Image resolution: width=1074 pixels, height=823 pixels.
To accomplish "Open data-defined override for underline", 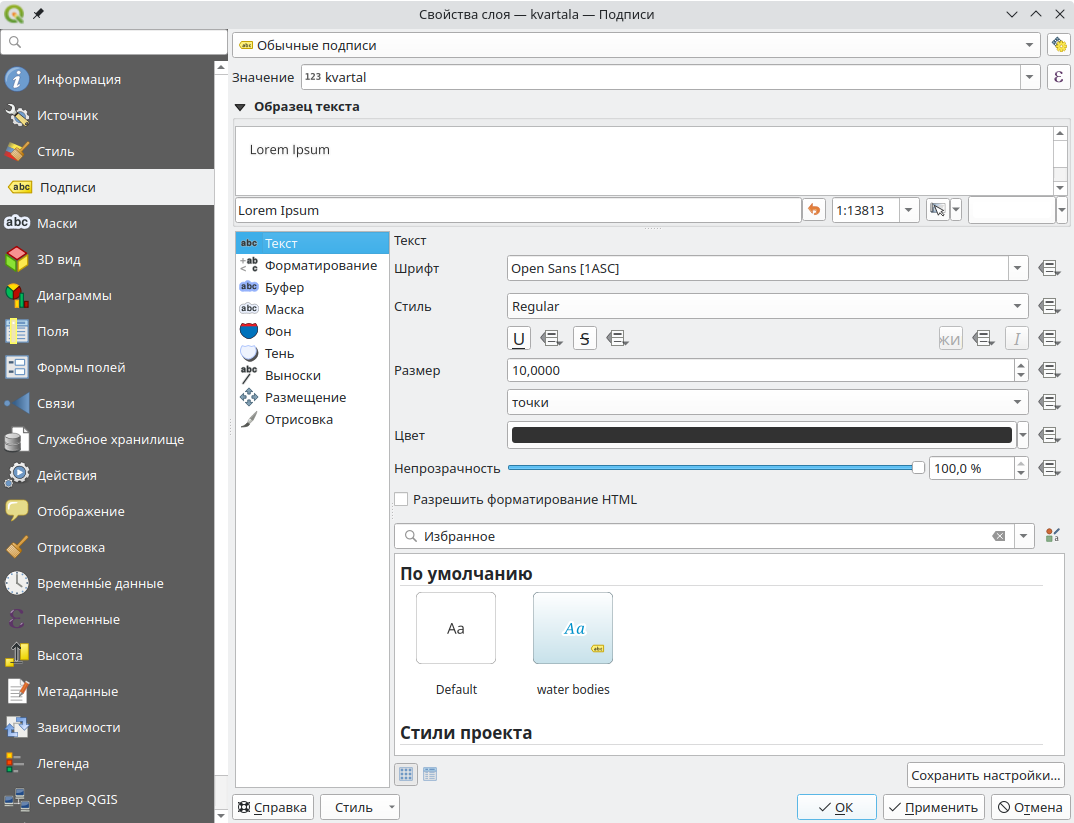I will 551,338.
